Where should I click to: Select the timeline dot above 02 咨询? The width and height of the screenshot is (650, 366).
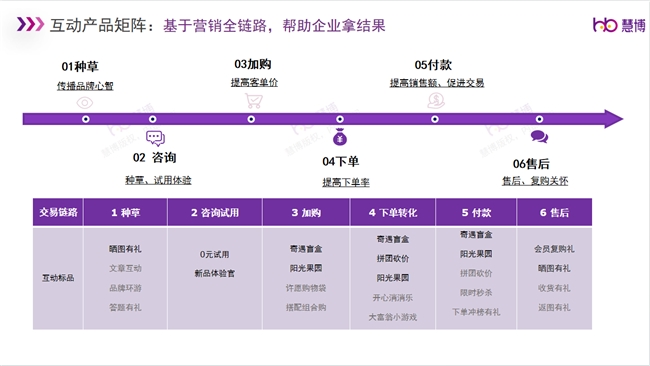[153, 119]
